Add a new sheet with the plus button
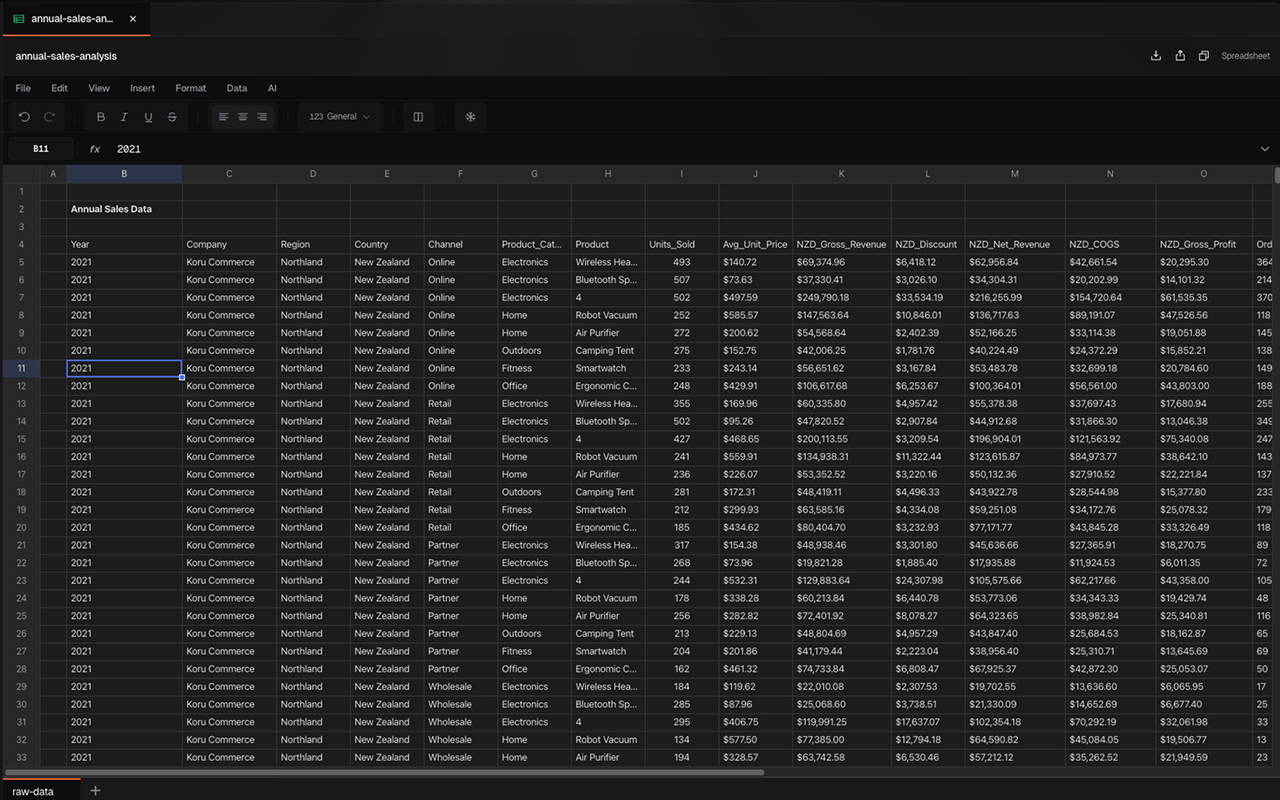 click(95, 791)
